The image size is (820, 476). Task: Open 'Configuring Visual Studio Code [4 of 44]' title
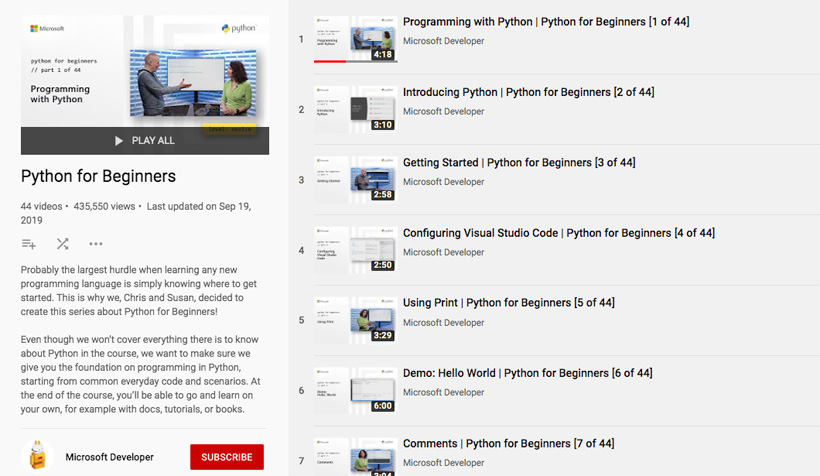(x=559, y=233)
